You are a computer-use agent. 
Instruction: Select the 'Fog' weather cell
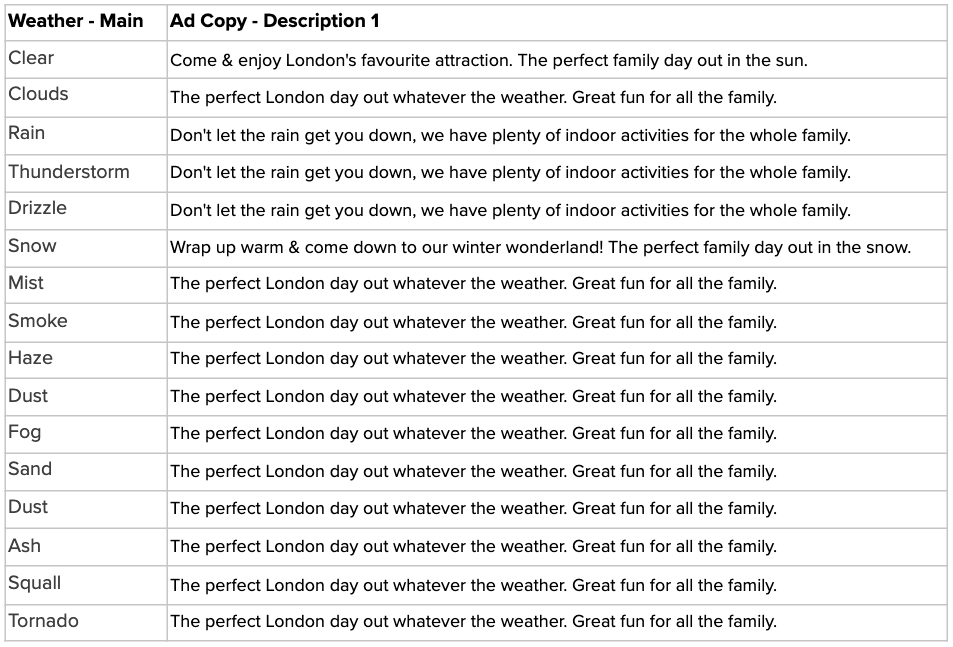pyautogui.click(x=86, y=434)
